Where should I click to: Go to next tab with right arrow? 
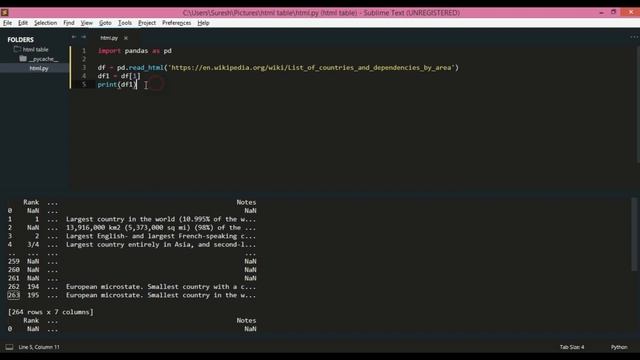[84, 37]
